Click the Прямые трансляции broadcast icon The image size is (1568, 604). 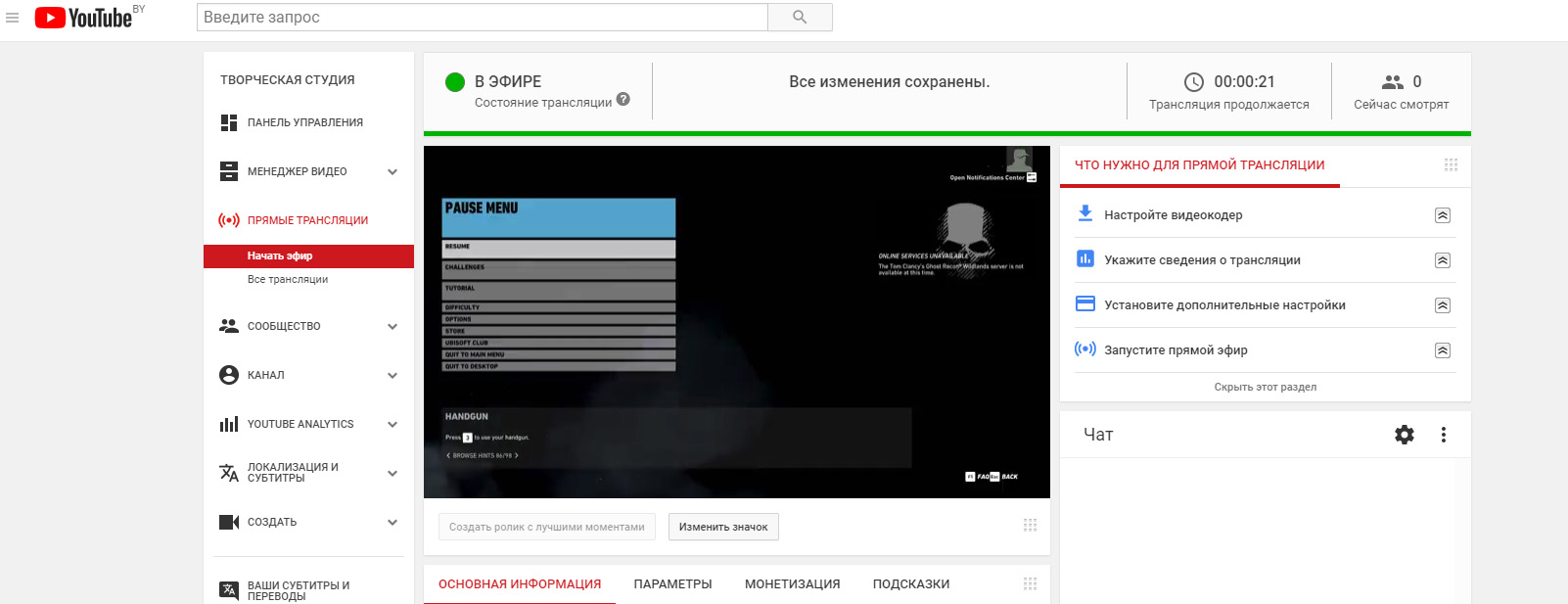[x=229, y=220]
